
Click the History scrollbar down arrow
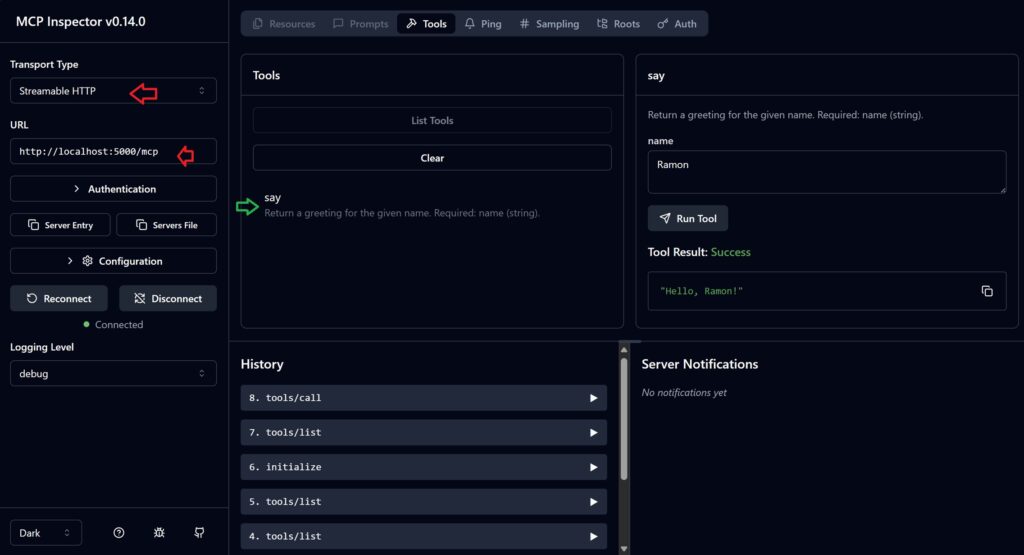coord(624,548)
